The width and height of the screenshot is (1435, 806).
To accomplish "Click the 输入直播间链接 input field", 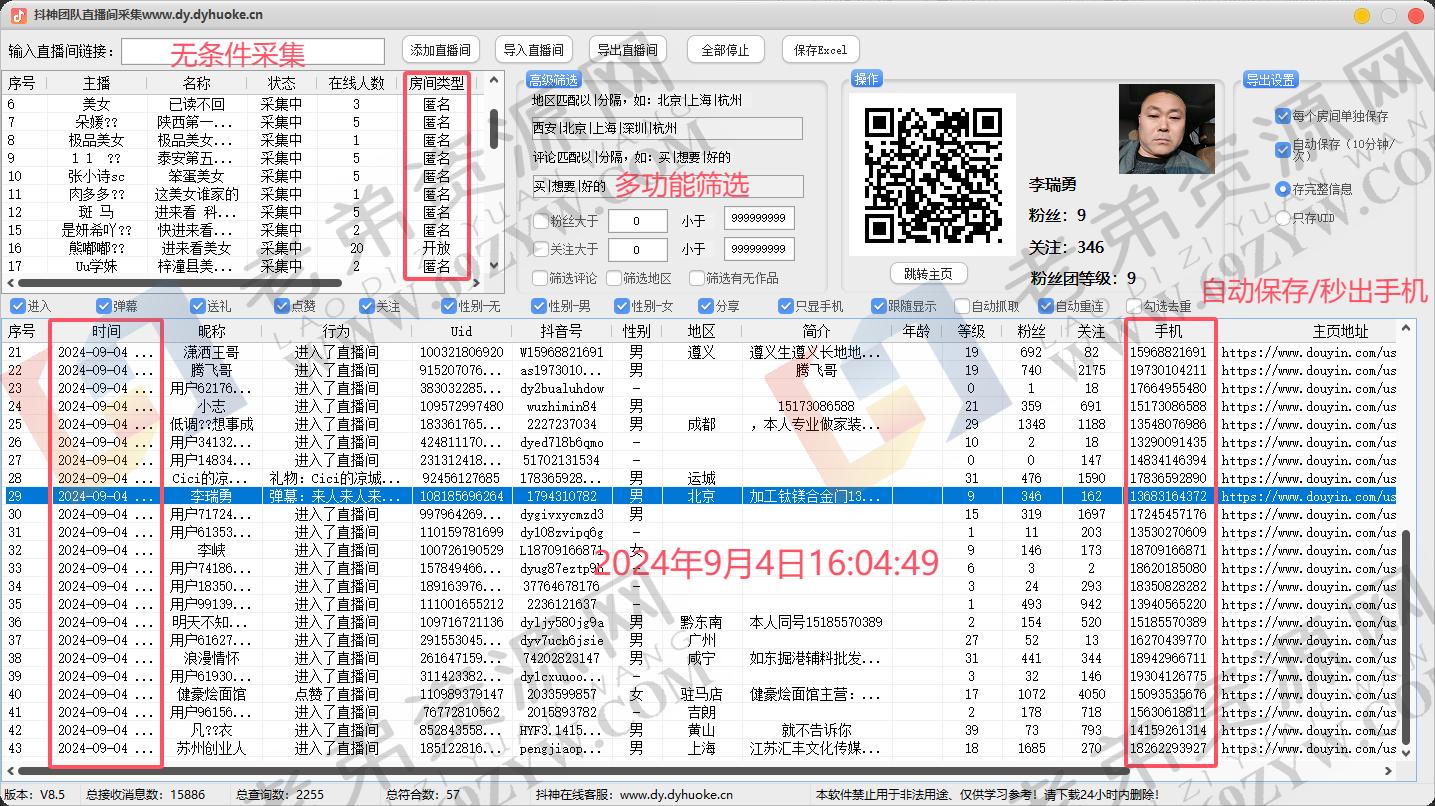I will pyautogui.click(x=250, y=50).
